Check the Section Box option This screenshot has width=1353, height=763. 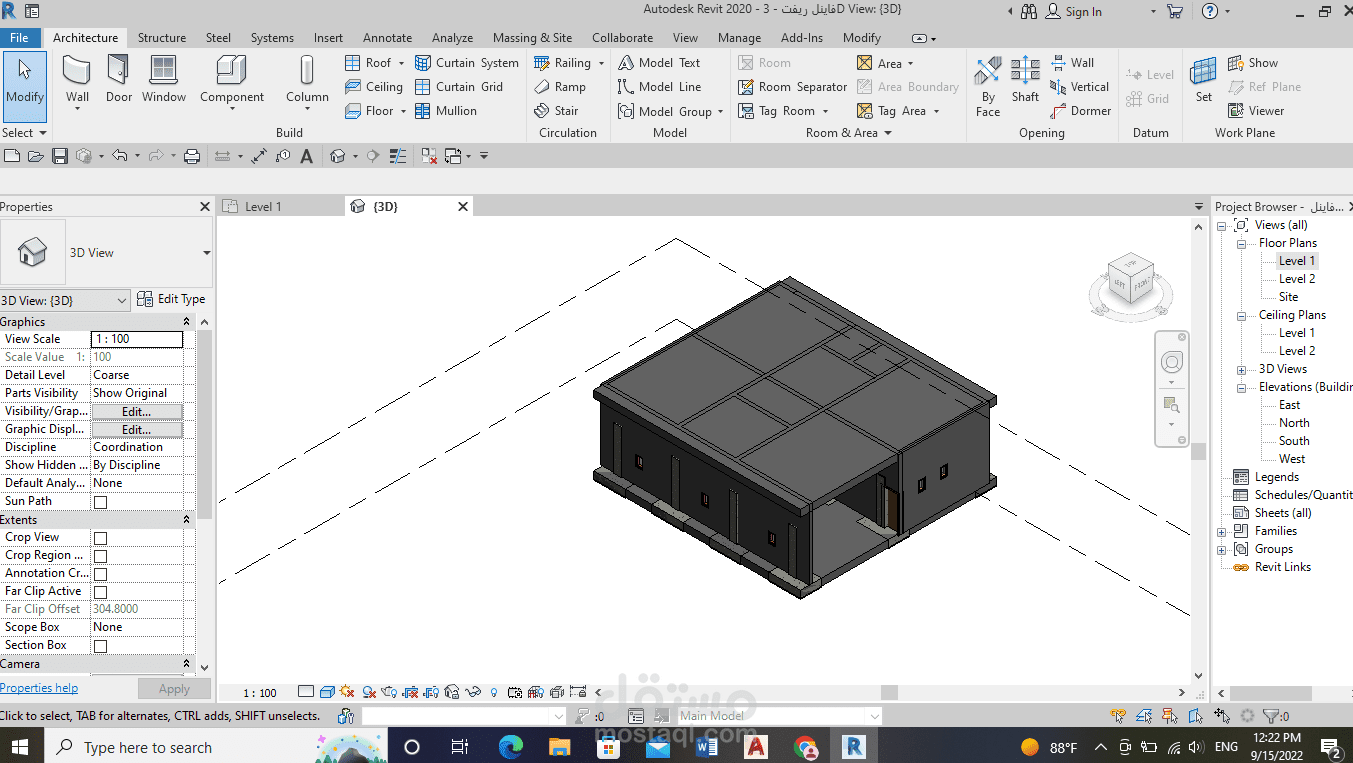pos(100,646)
